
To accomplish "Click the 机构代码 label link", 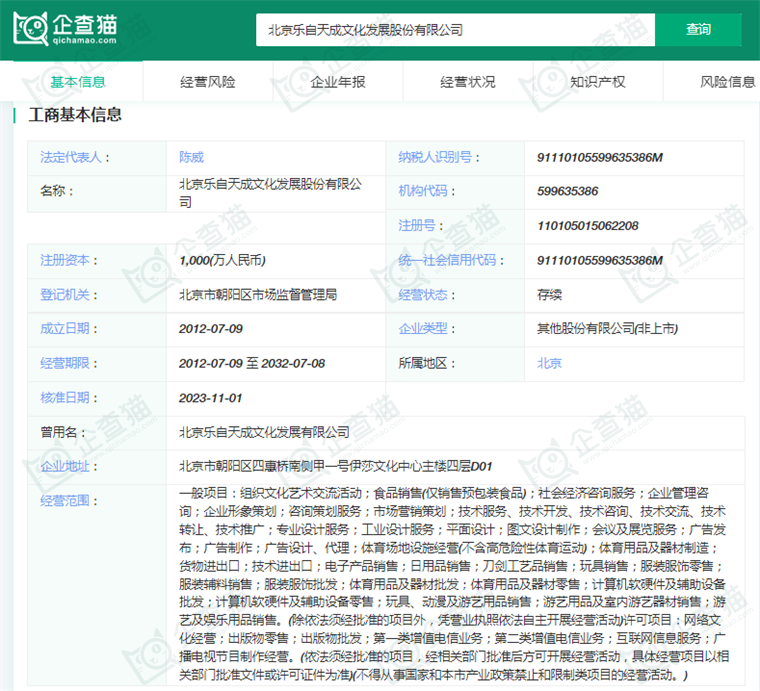I will pyautogui.click(x=423, y=191).
